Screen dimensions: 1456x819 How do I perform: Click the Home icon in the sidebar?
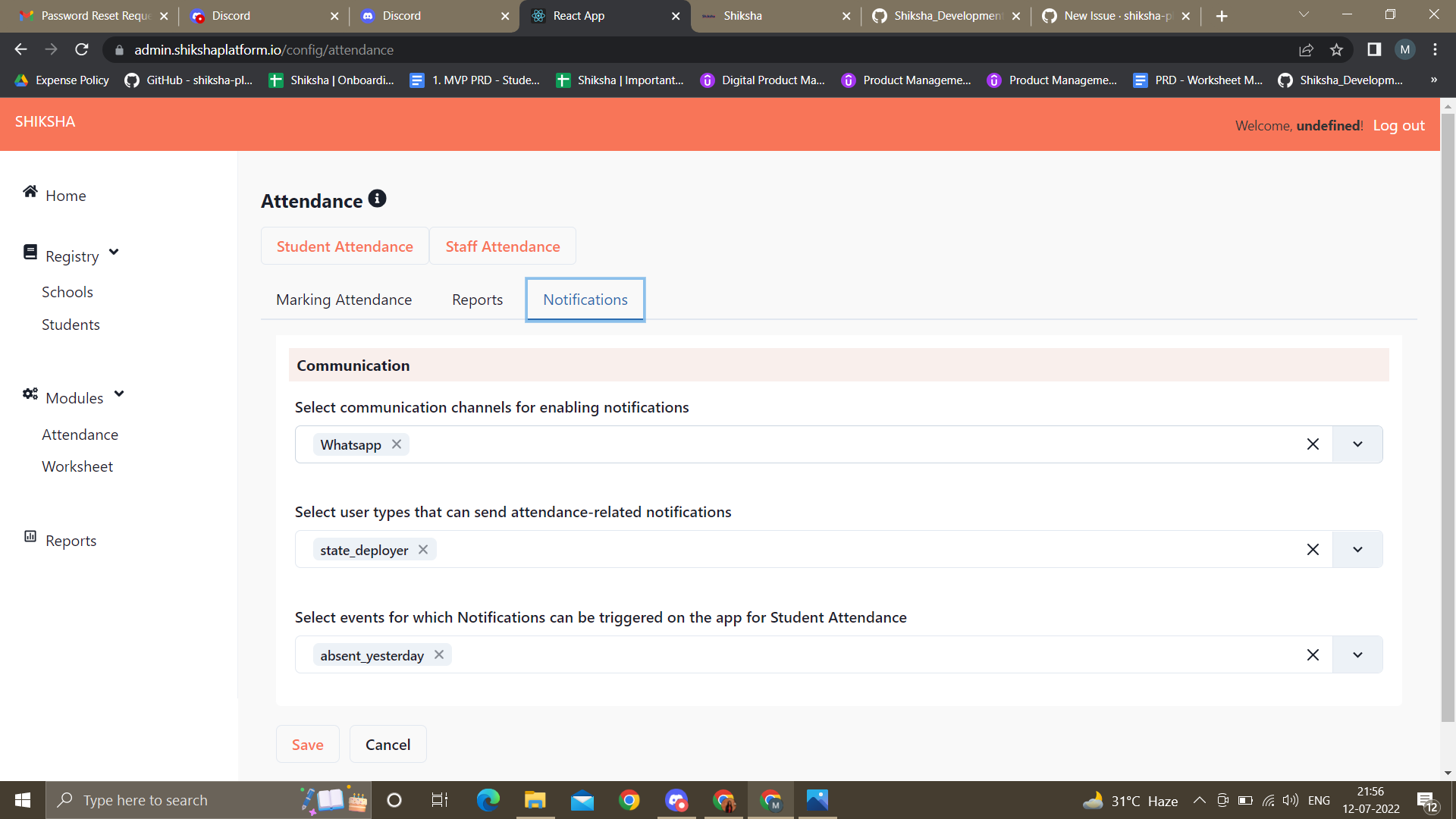[30, 192]
